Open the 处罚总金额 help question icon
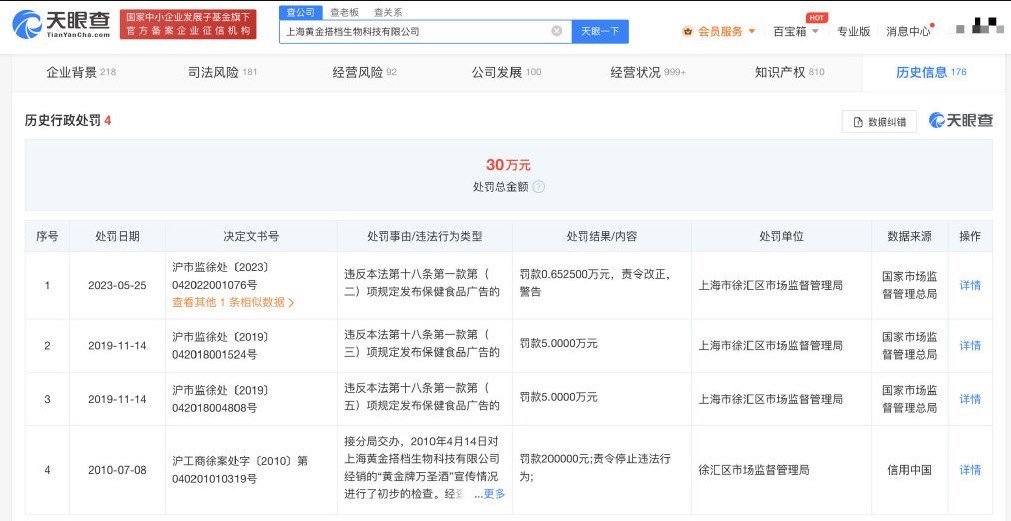Screen dimensions: 1011x521 tap(539, 187)
